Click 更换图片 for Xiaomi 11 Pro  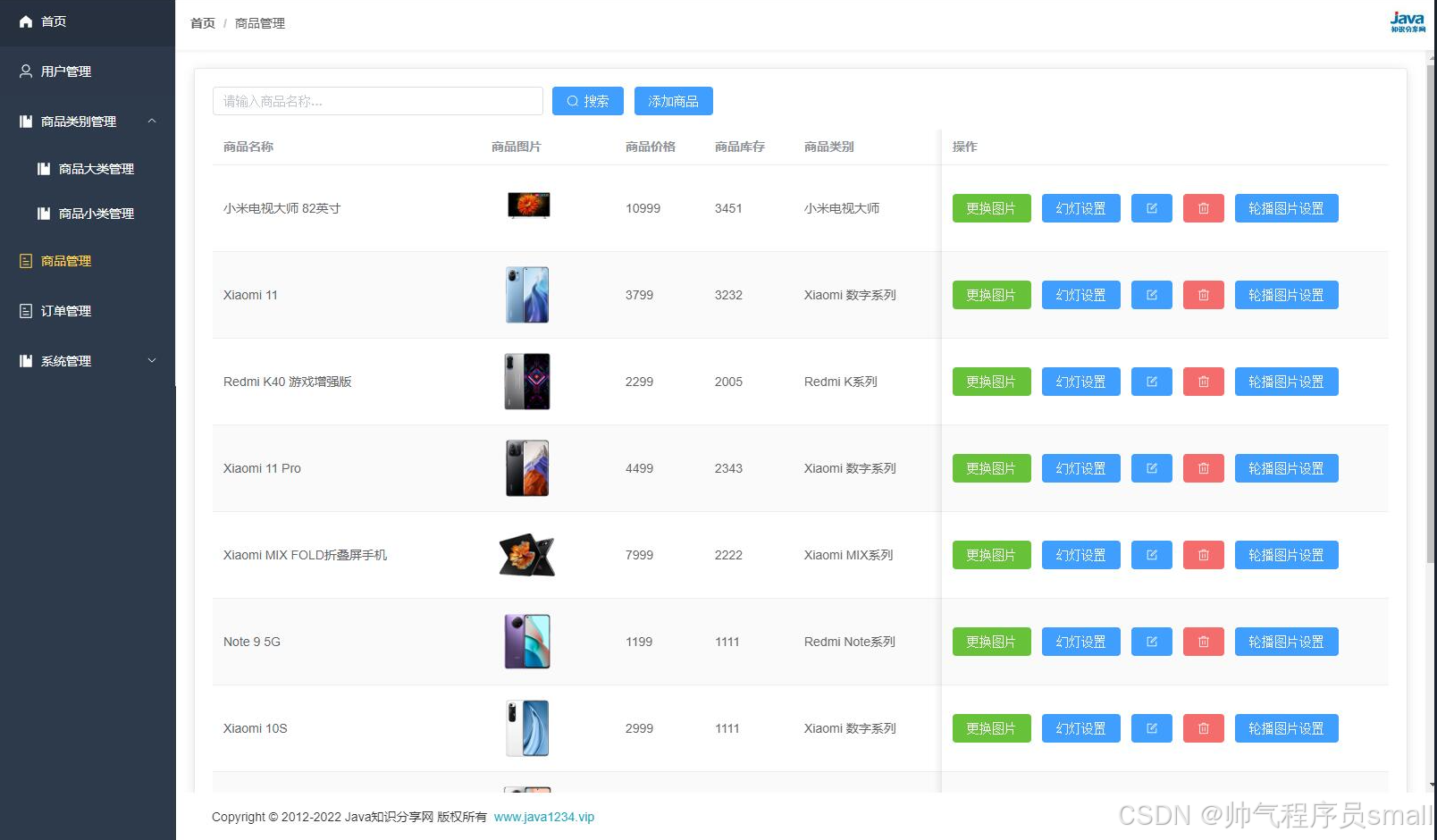point(992,468)
